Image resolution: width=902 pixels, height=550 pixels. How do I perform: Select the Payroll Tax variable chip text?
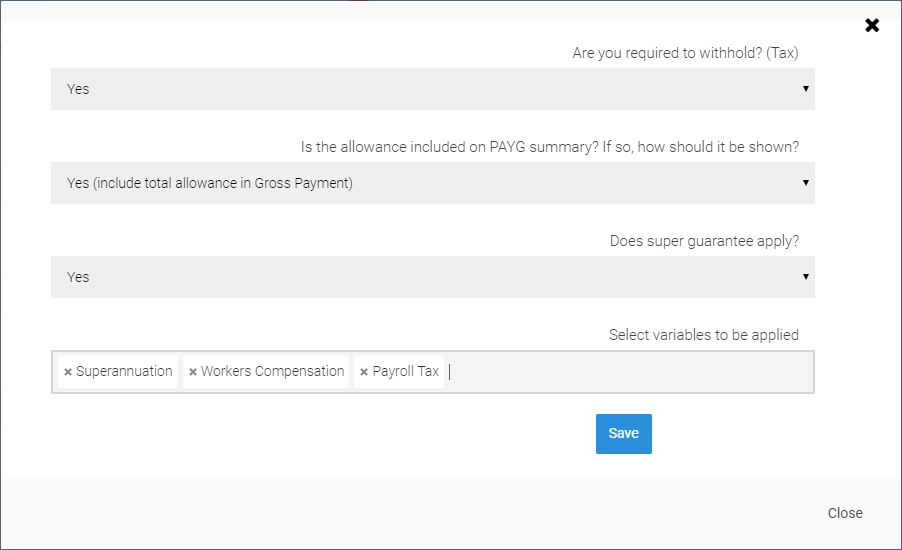coord(405,371)
